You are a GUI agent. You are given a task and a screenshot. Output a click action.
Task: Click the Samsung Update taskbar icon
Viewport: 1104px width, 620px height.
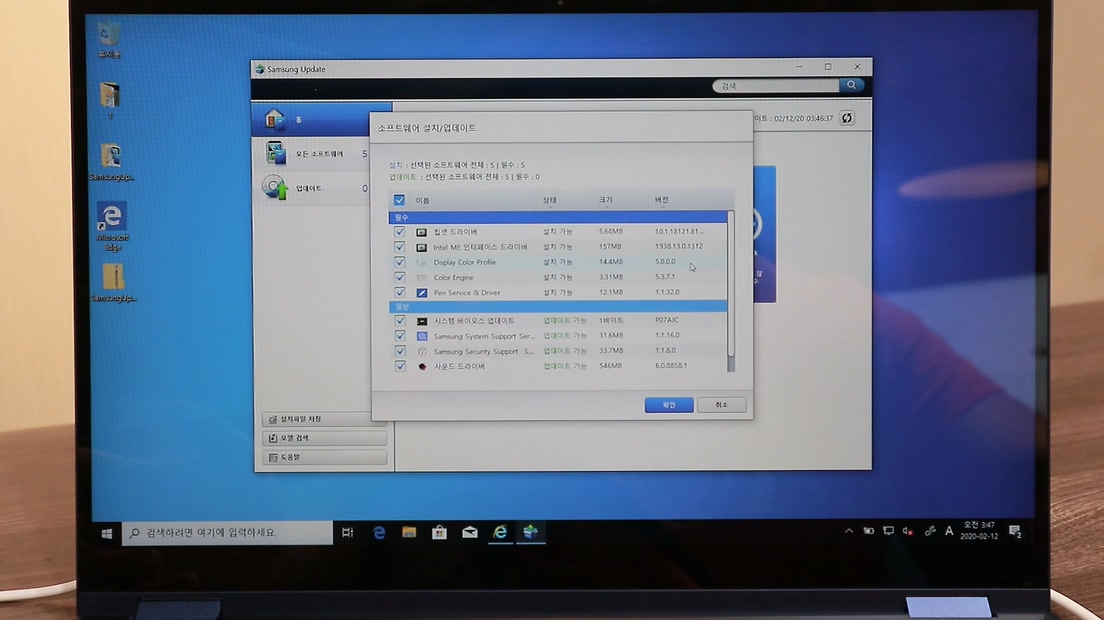pyautogui.click(x=530, y=533)
